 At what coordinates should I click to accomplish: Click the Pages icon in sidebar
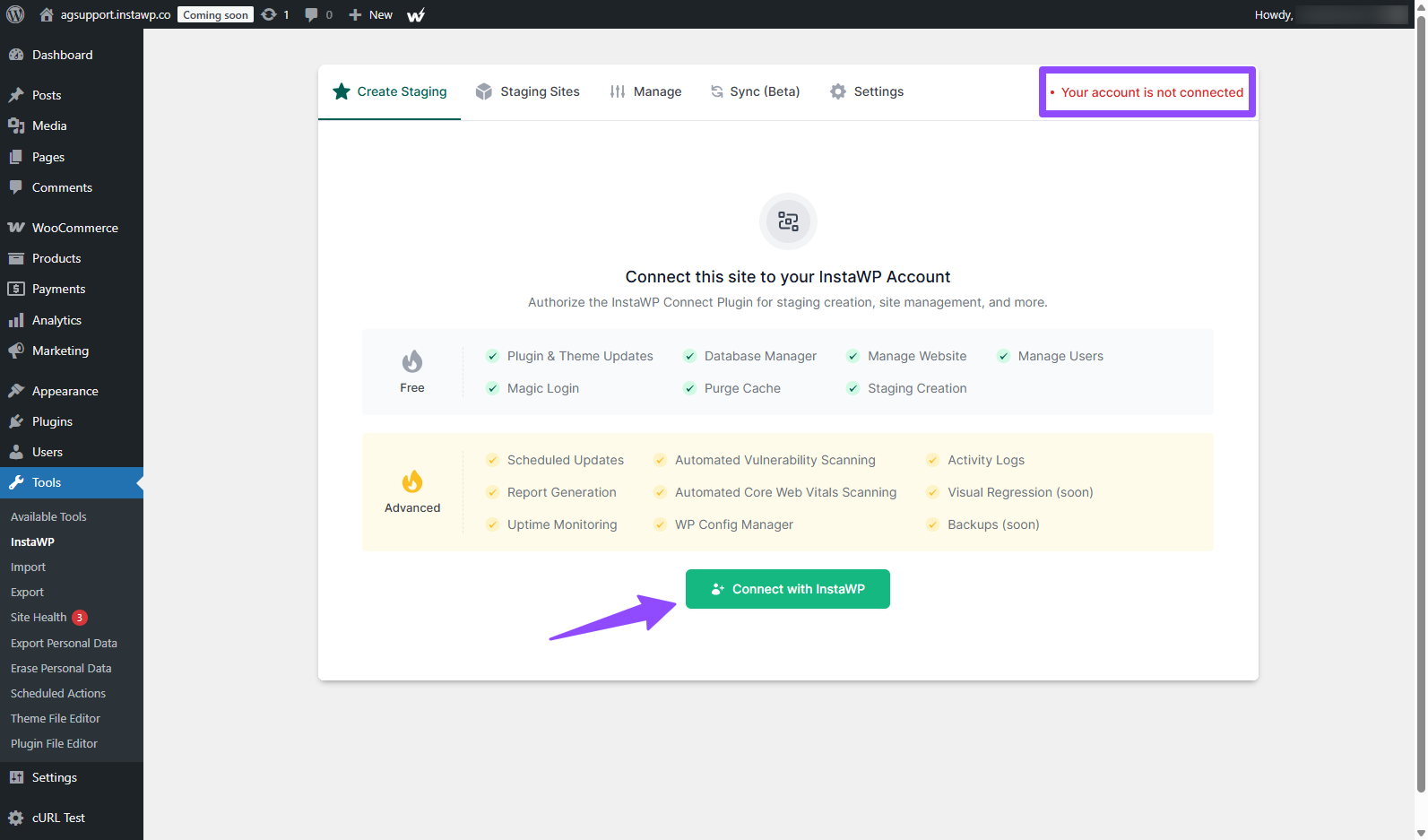(16, 157)
